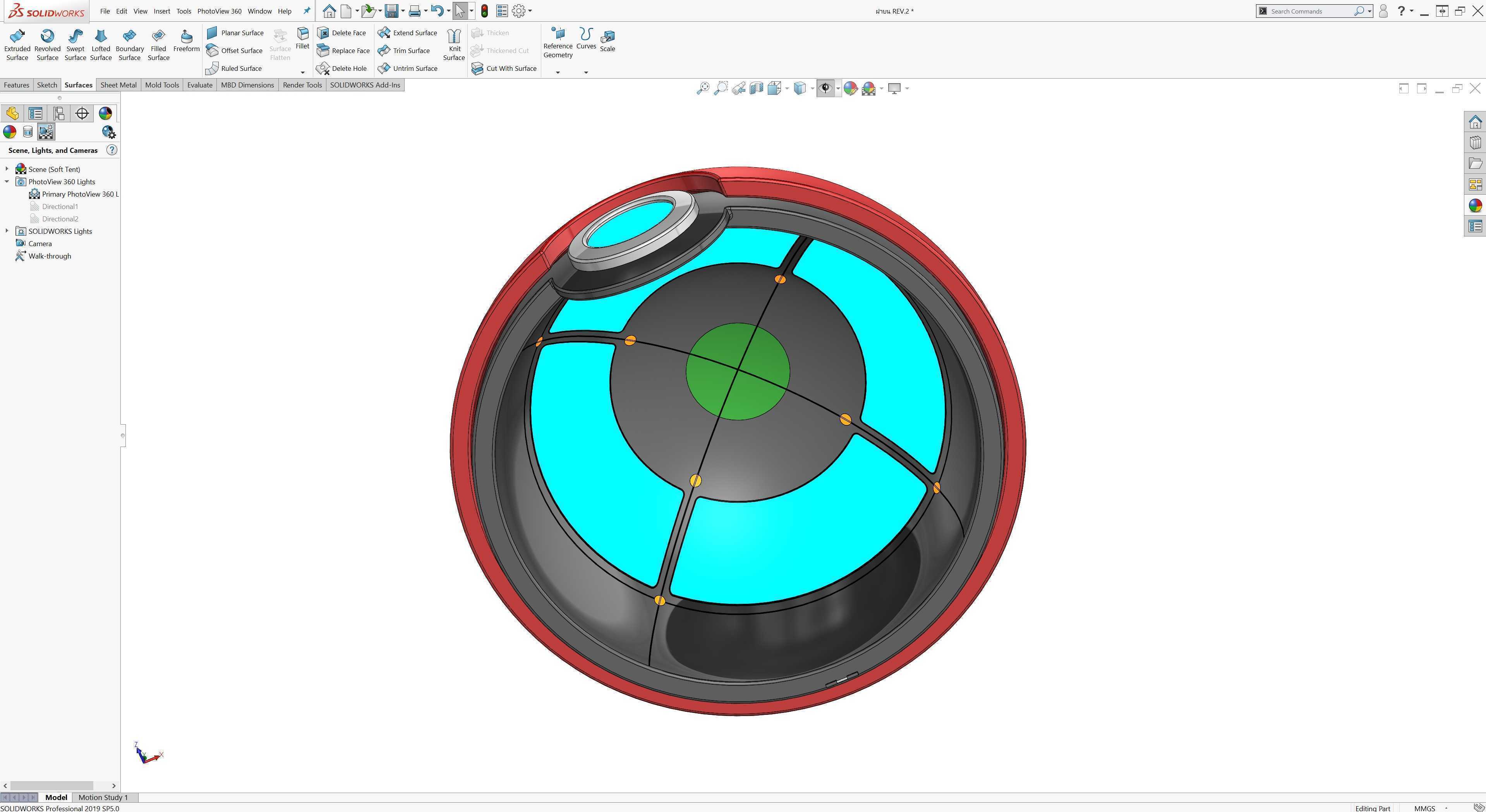Open the PhotoView 360 menu
Image resolution: width=1486 pixels, height=812 pixels.
(219, 11)
